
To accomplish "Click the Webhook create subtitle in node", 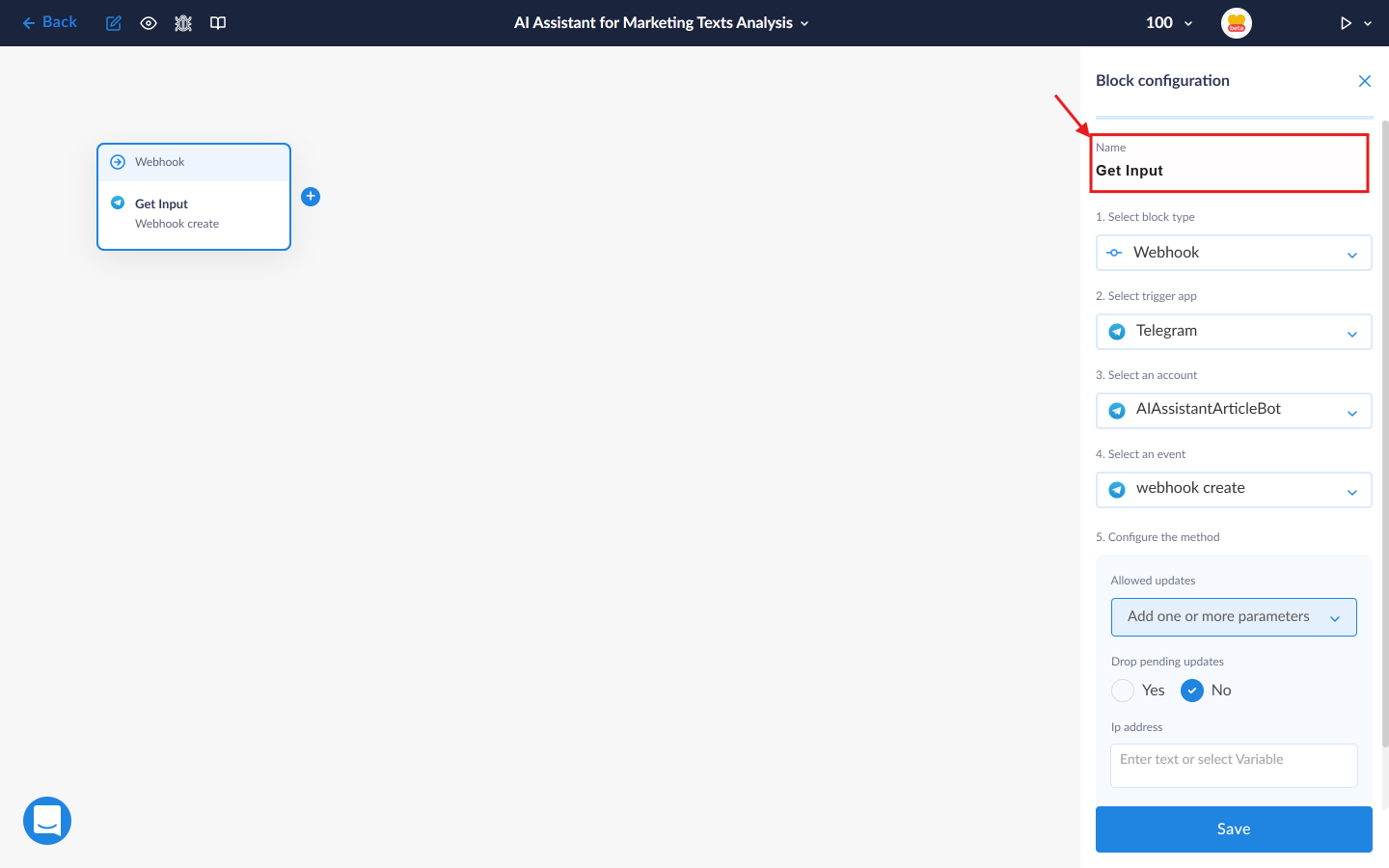I will pyautogui.click(x=177, y=224).
